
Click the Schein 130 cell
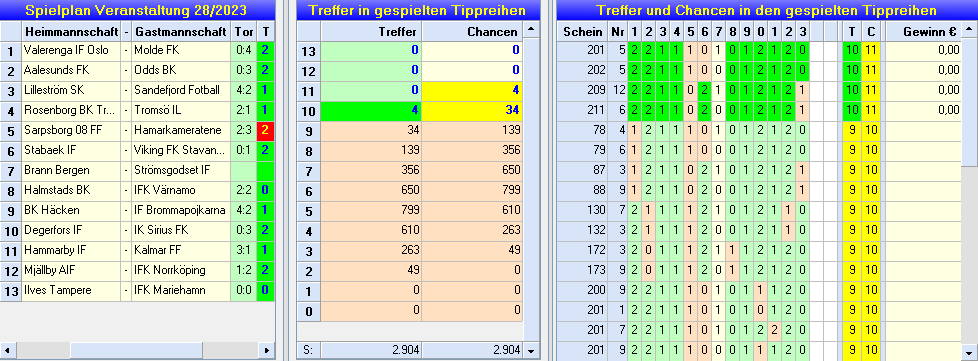pos(583,211)
